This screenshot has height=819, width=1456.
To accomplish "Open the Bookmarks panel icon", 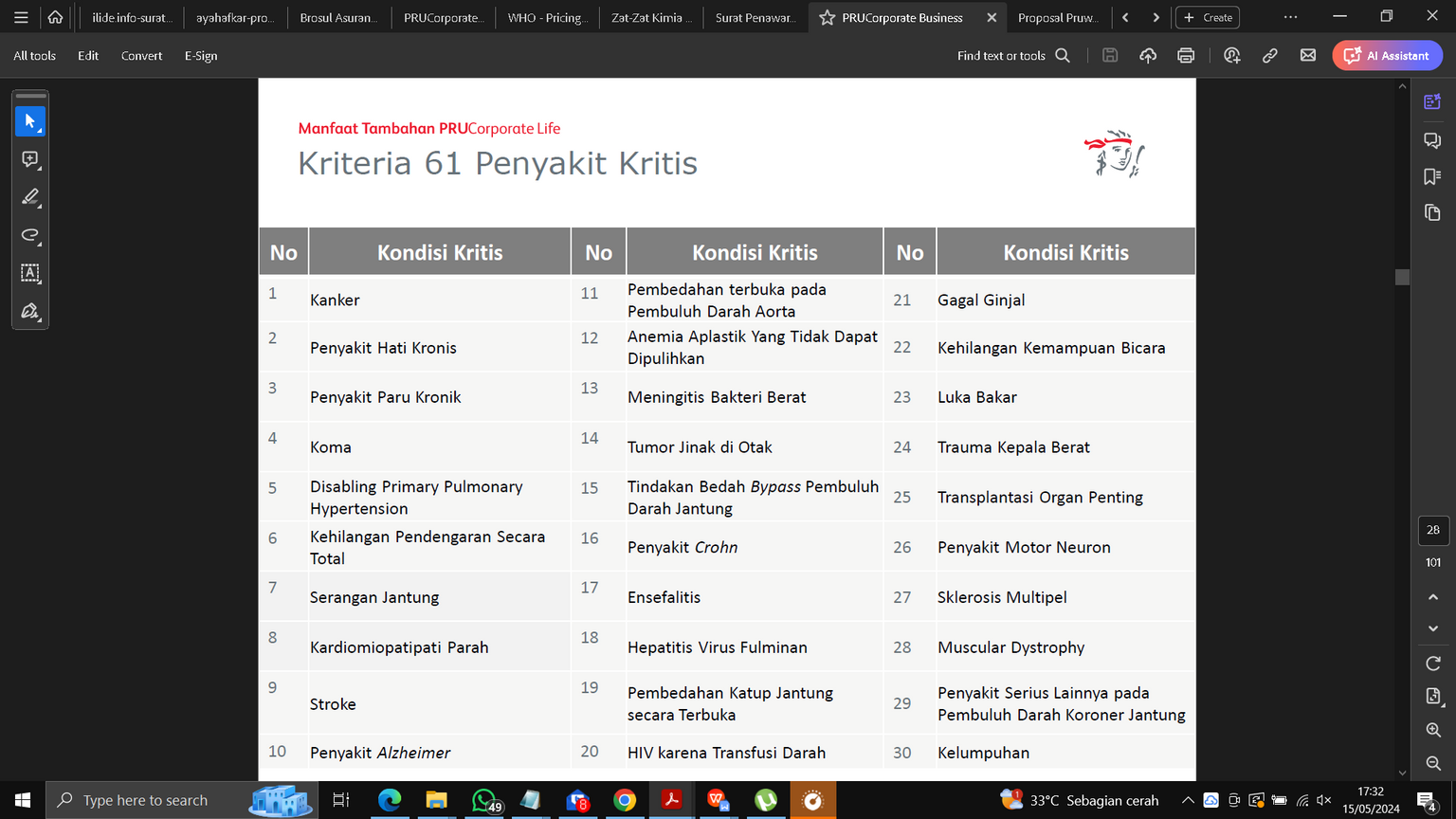I will click(1432, 176).
